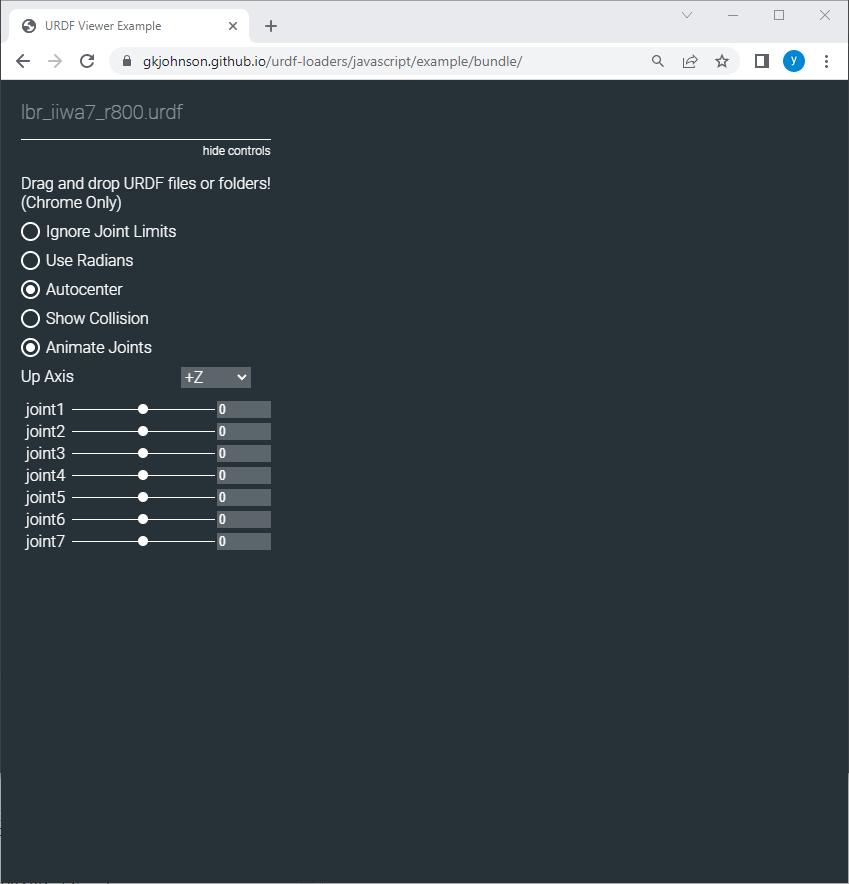849x884 pixels.
Task: Open the Up Axis dropdown
Action: click(x=215, y=377)
